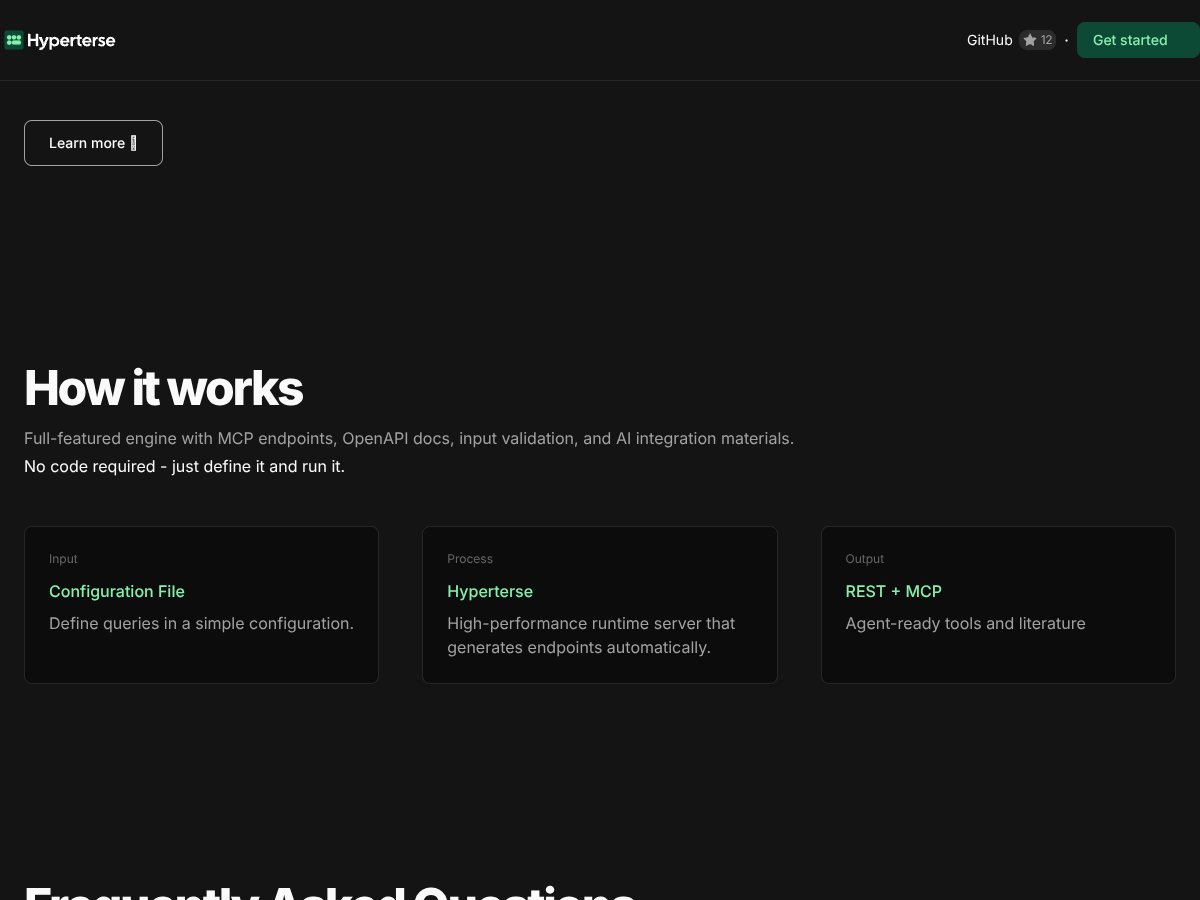Select the Configuration File card title
Viewport: 1200px width, 900px height.
click(117, 591)
